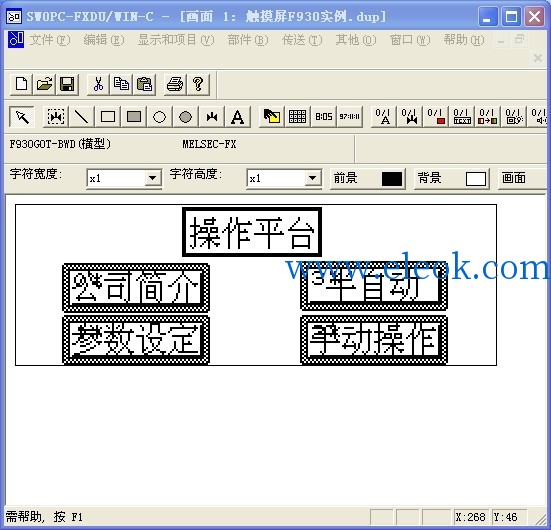Viewport: 551px width, 530px height.
Task: Select the text 'A' tool
Action: click(x=238, y=117)
